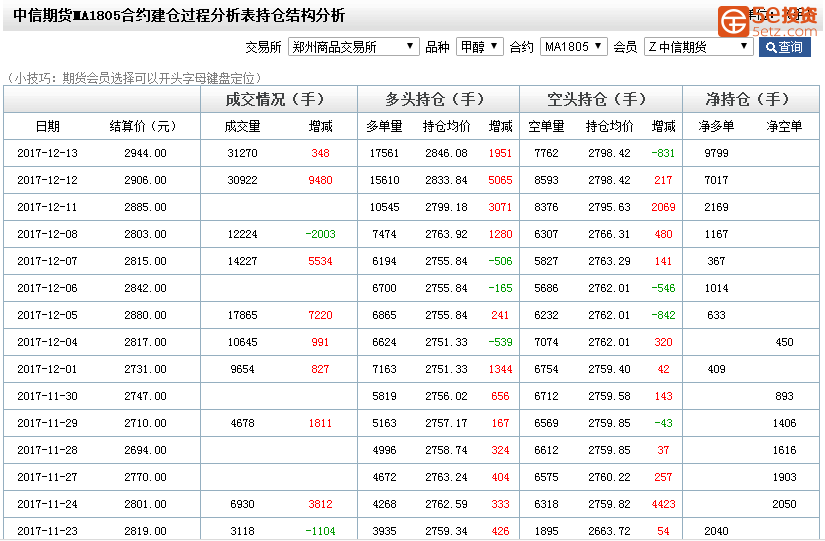
Task: Click the 日期 column header
Action: (x=47, y=126)
